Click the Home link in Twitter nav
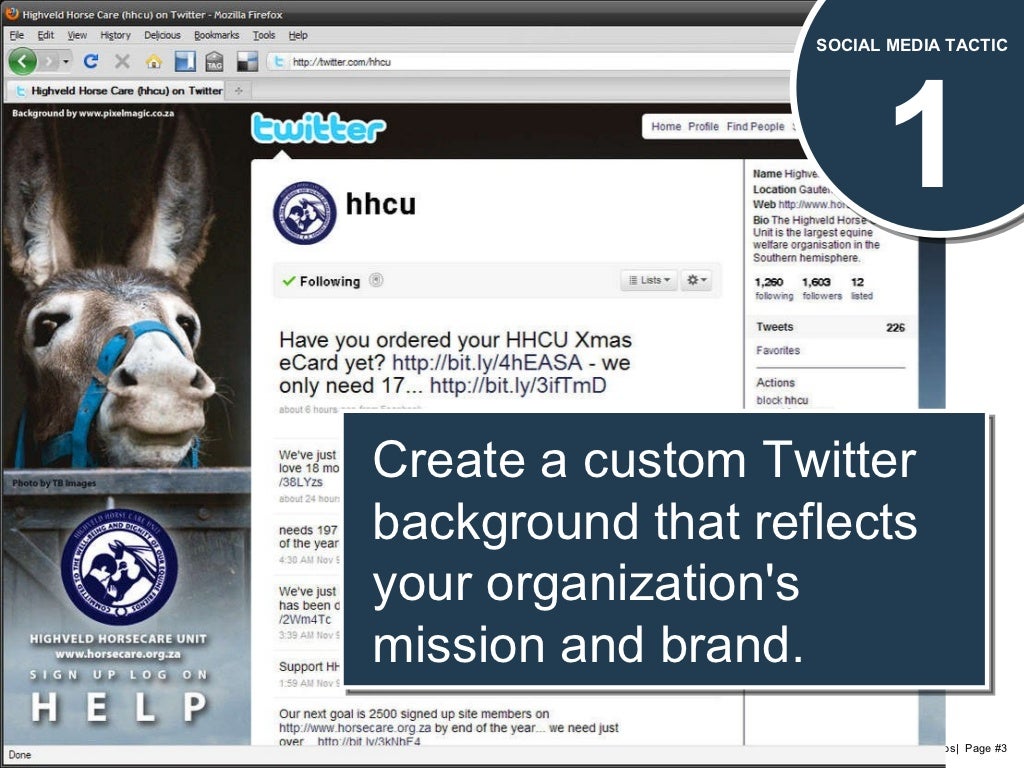 pyautogui.click(x=666, y=127)
